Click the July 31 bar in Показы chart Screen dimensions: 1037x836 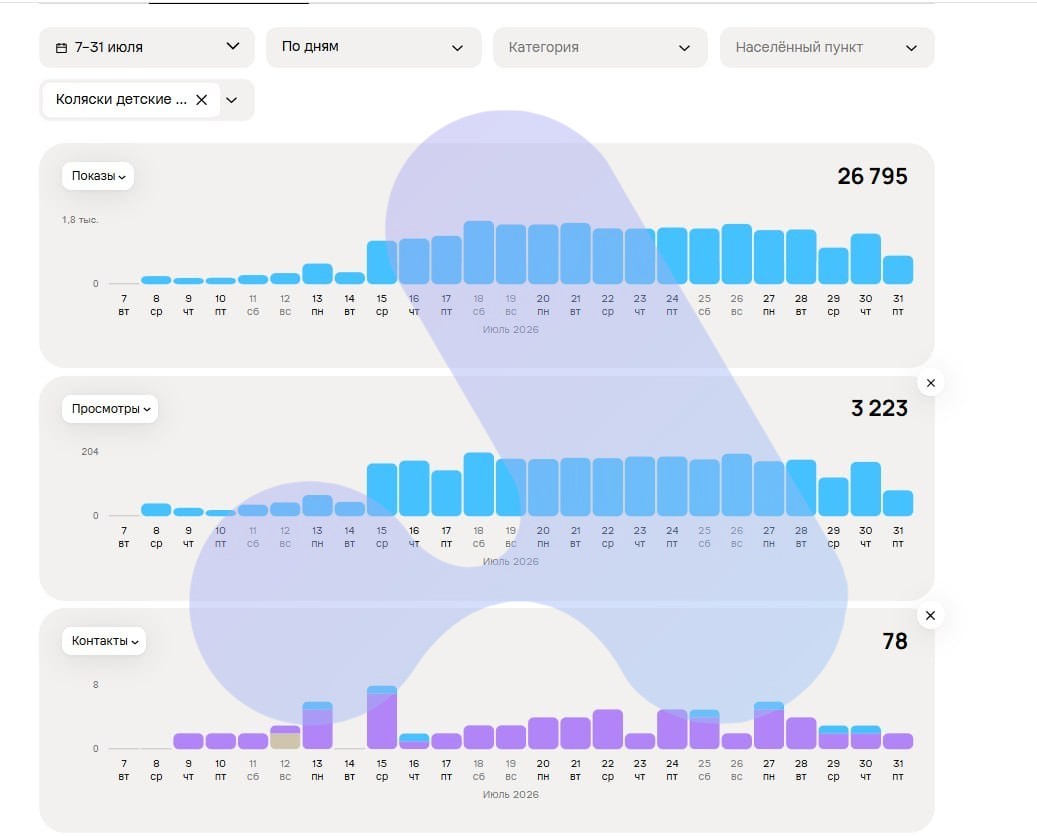coord(898,270)
